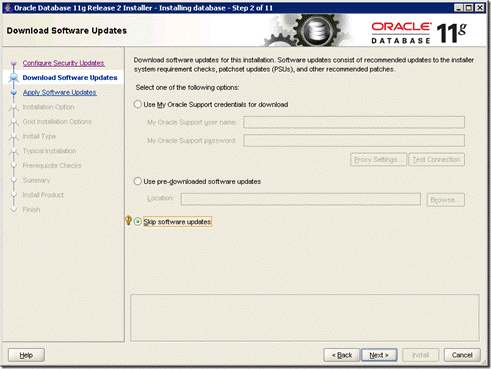The height and width of the screenshot is (369, 491).
Task: Select Use pre-downloaded software updates option
Action: pos(138,181)
